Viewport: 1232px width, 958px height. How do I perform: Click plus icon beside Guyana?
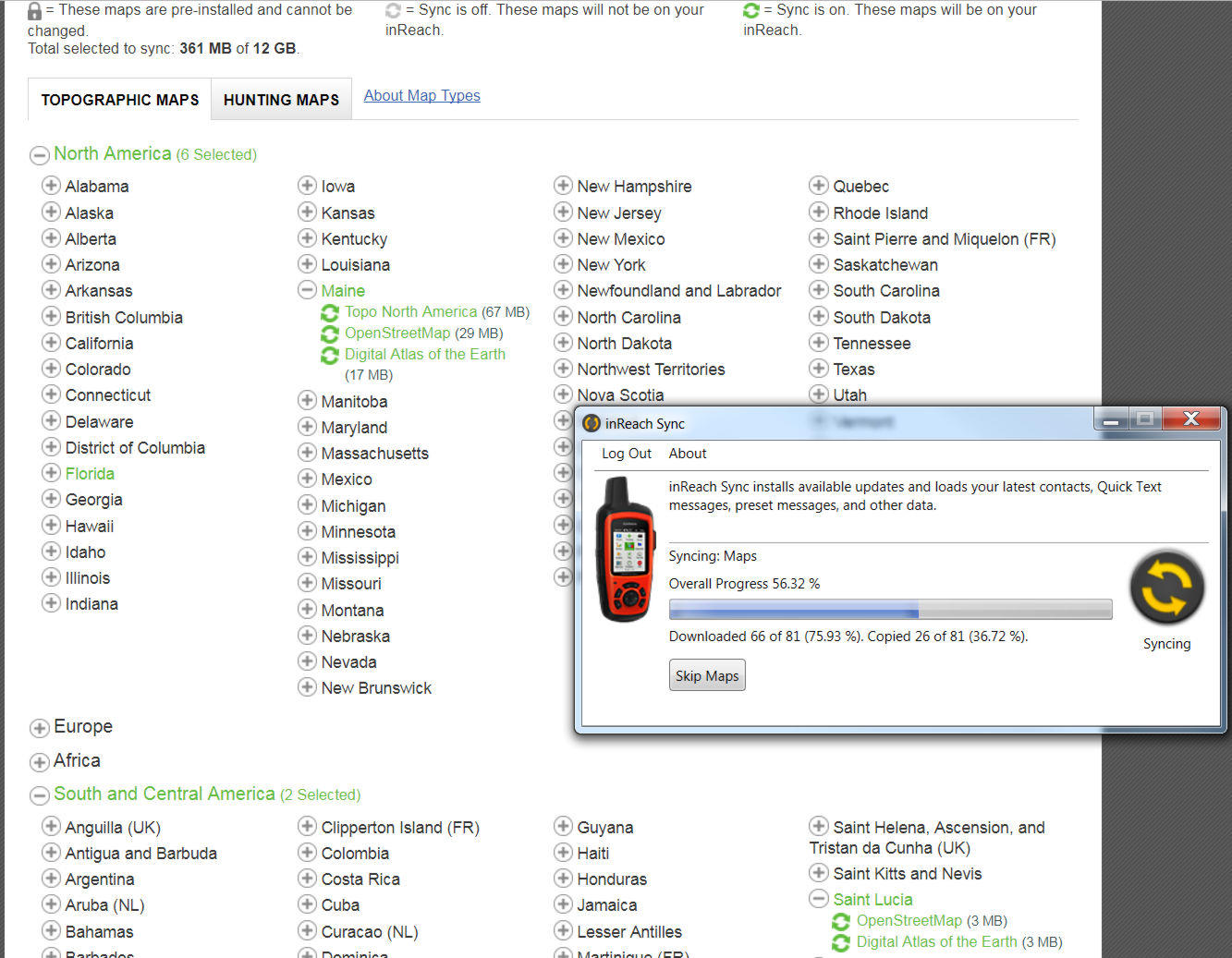coord(563,826)
